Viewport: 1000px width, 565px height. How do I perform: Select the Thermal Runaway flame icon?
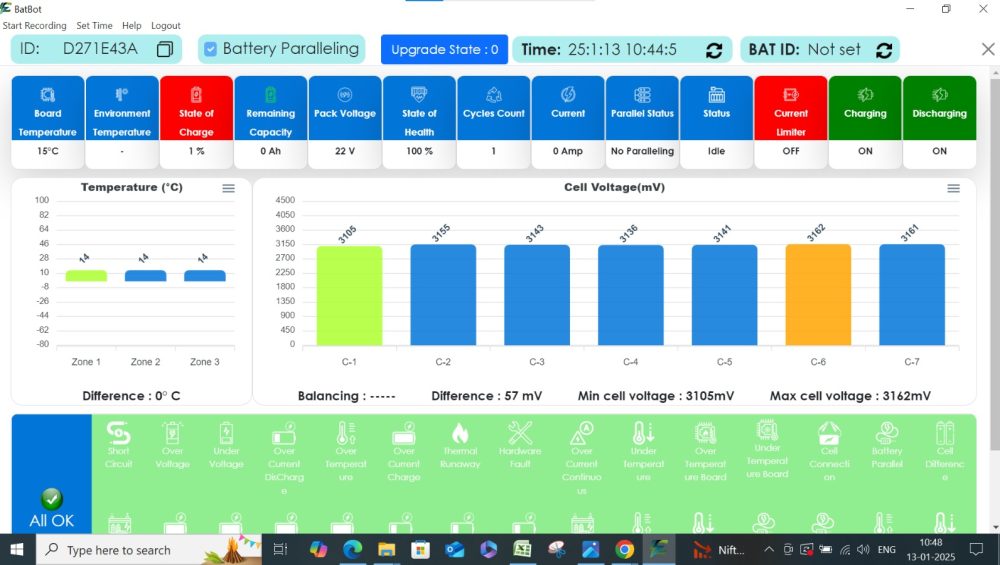[x=460, y=433]
